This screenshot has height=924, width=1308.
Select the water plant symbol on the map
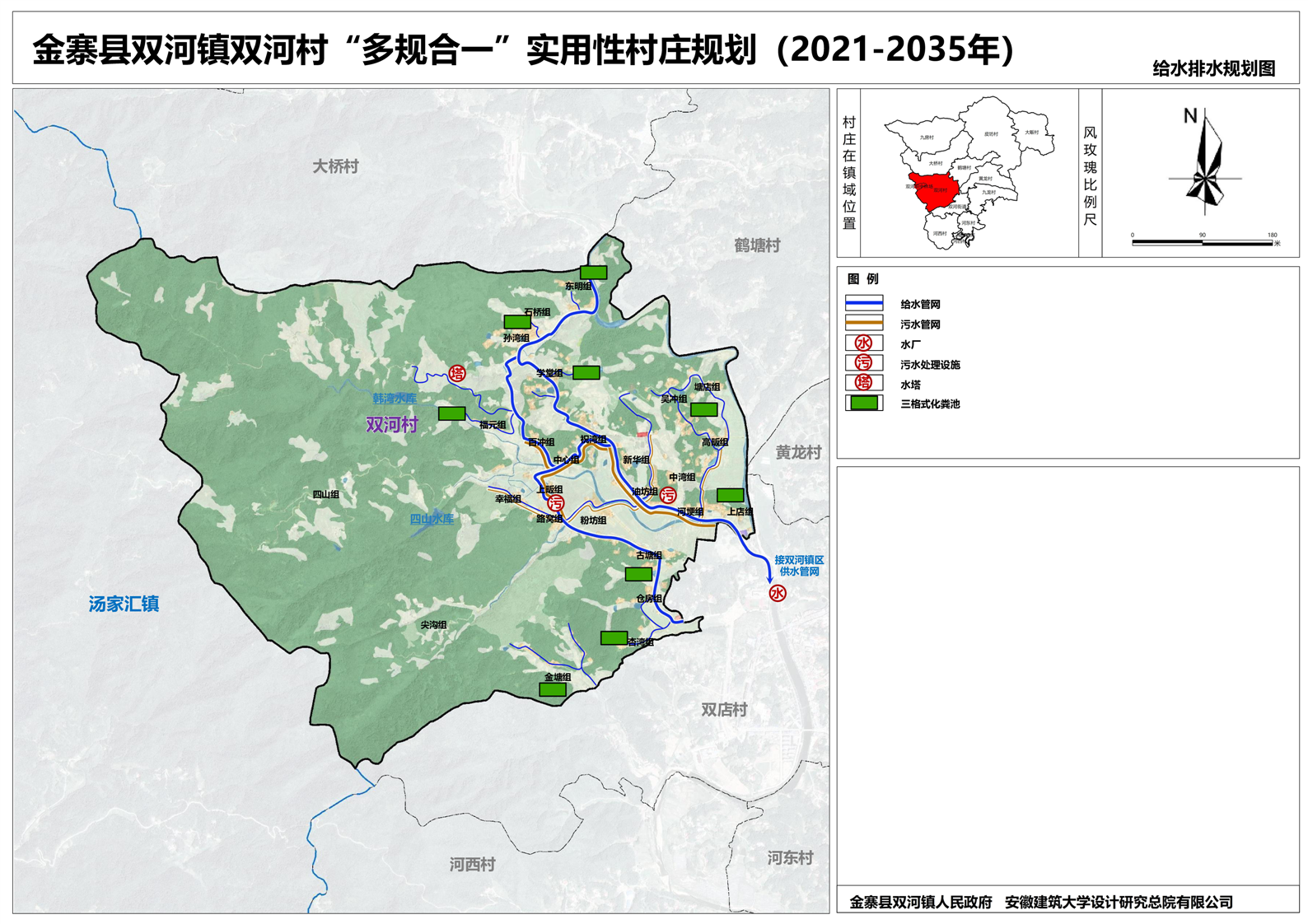(x=778, y=593)
